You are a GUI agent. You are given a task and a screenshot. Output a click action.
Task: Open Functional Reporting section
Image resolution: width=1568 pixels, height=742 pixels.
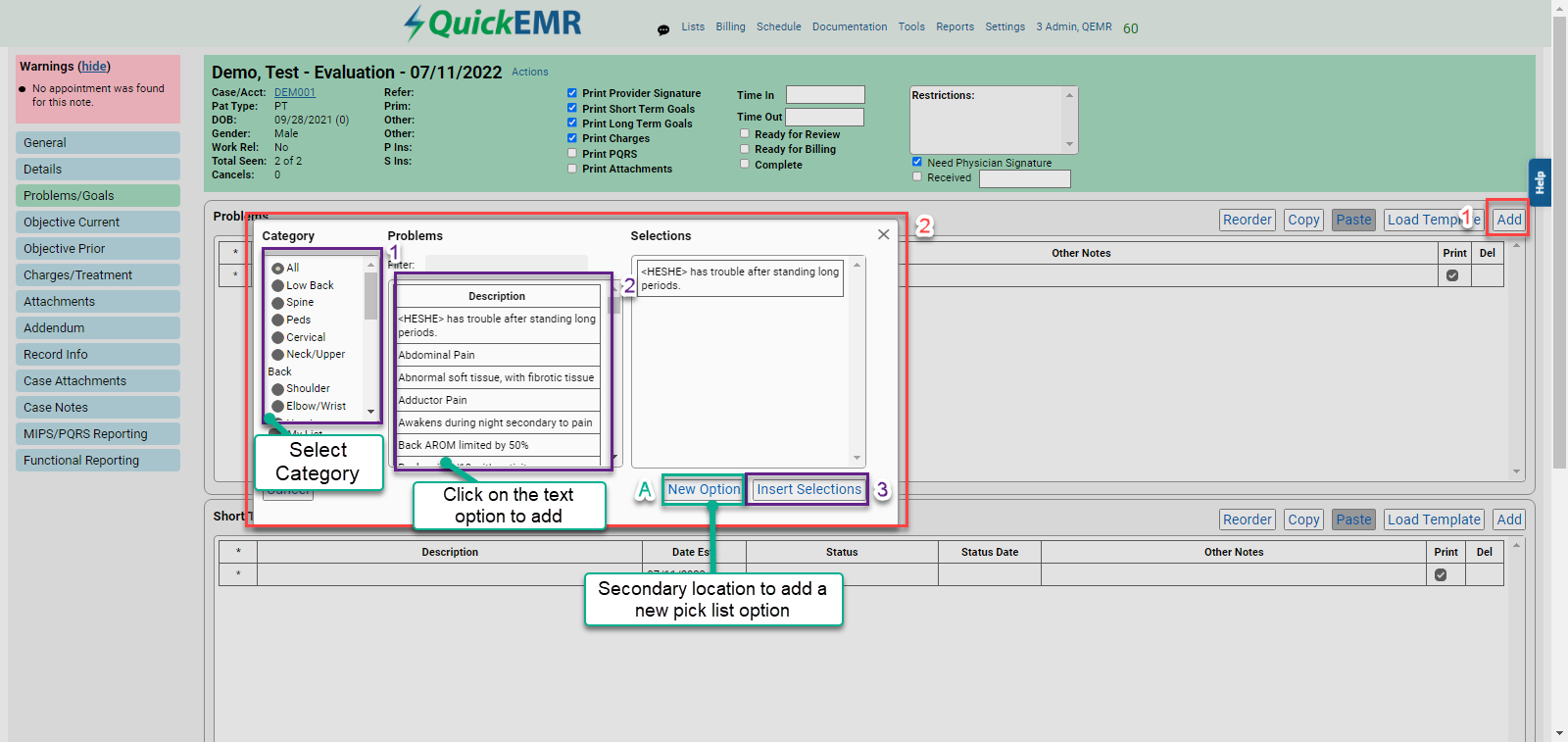(x=98, y=460)
